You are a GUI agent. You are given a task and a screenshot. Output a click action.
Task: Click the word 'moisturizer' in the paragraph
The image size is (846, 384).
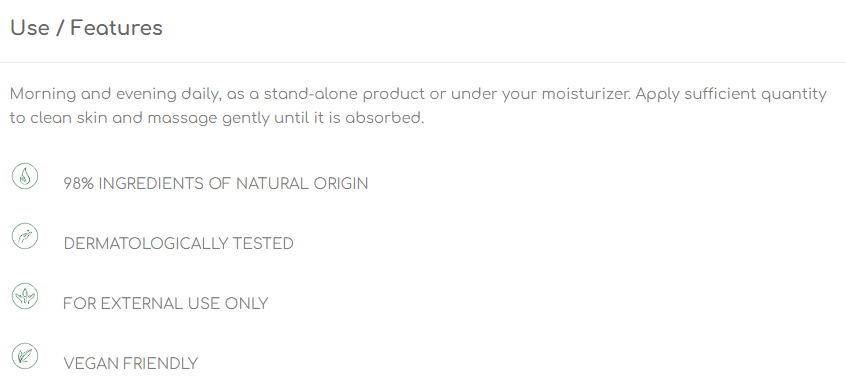pyautogui.click(x=585, y=94)
